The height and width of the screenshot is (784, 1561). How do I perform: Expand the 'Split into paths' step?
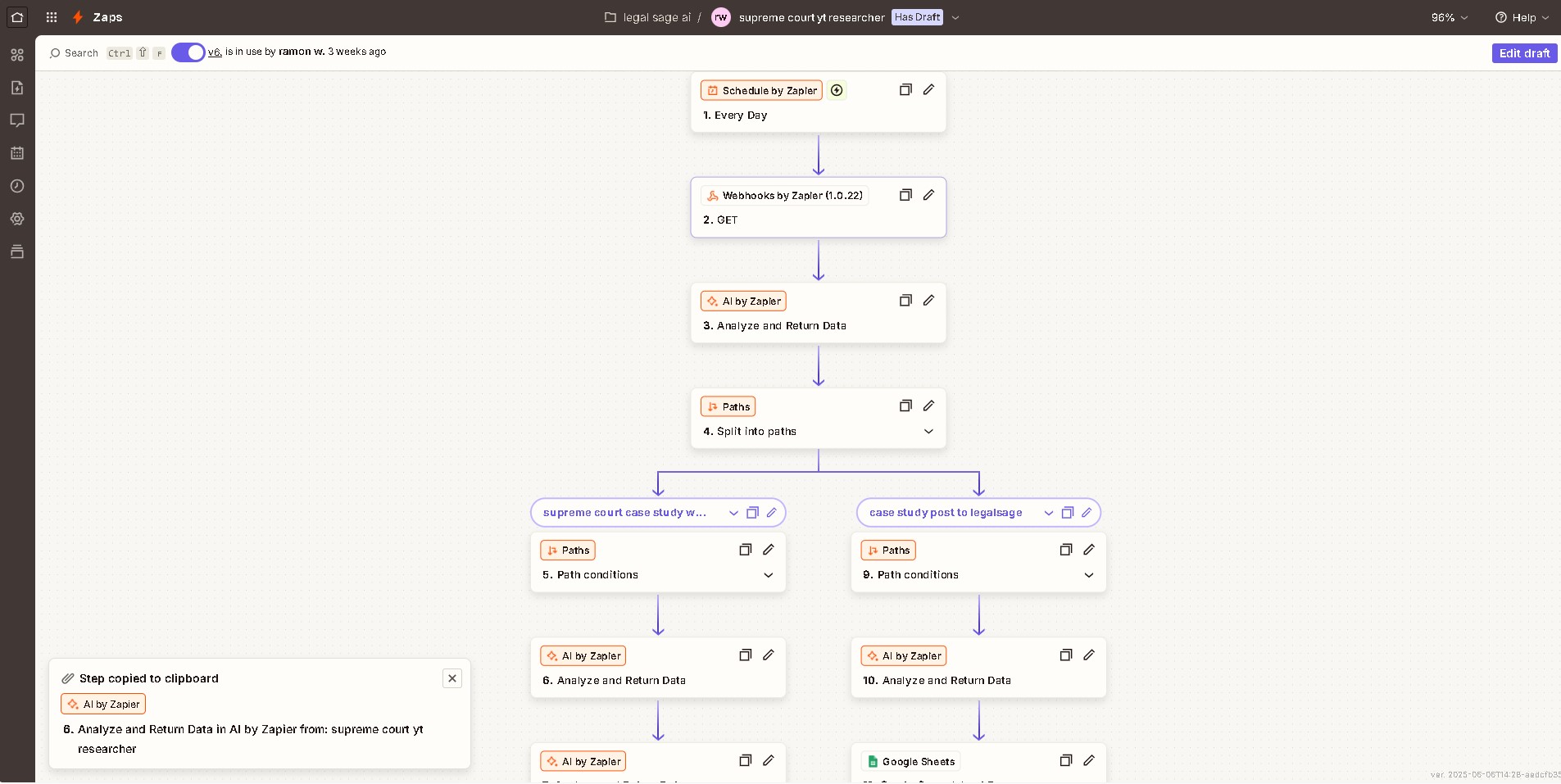pos(928,432)
